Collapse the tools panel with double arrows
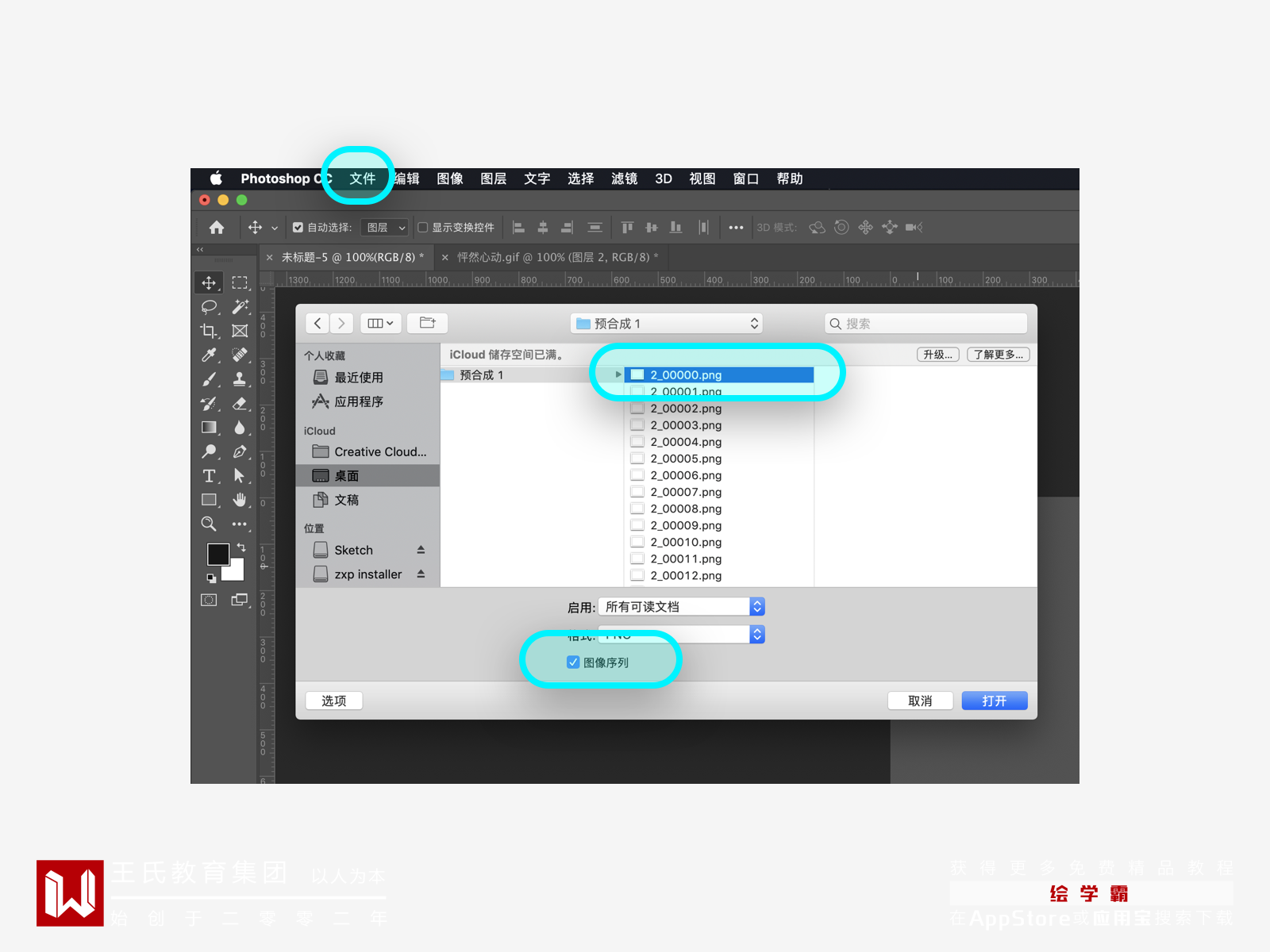This screenshot has height=952, width=1270. [x=200, y=249]
